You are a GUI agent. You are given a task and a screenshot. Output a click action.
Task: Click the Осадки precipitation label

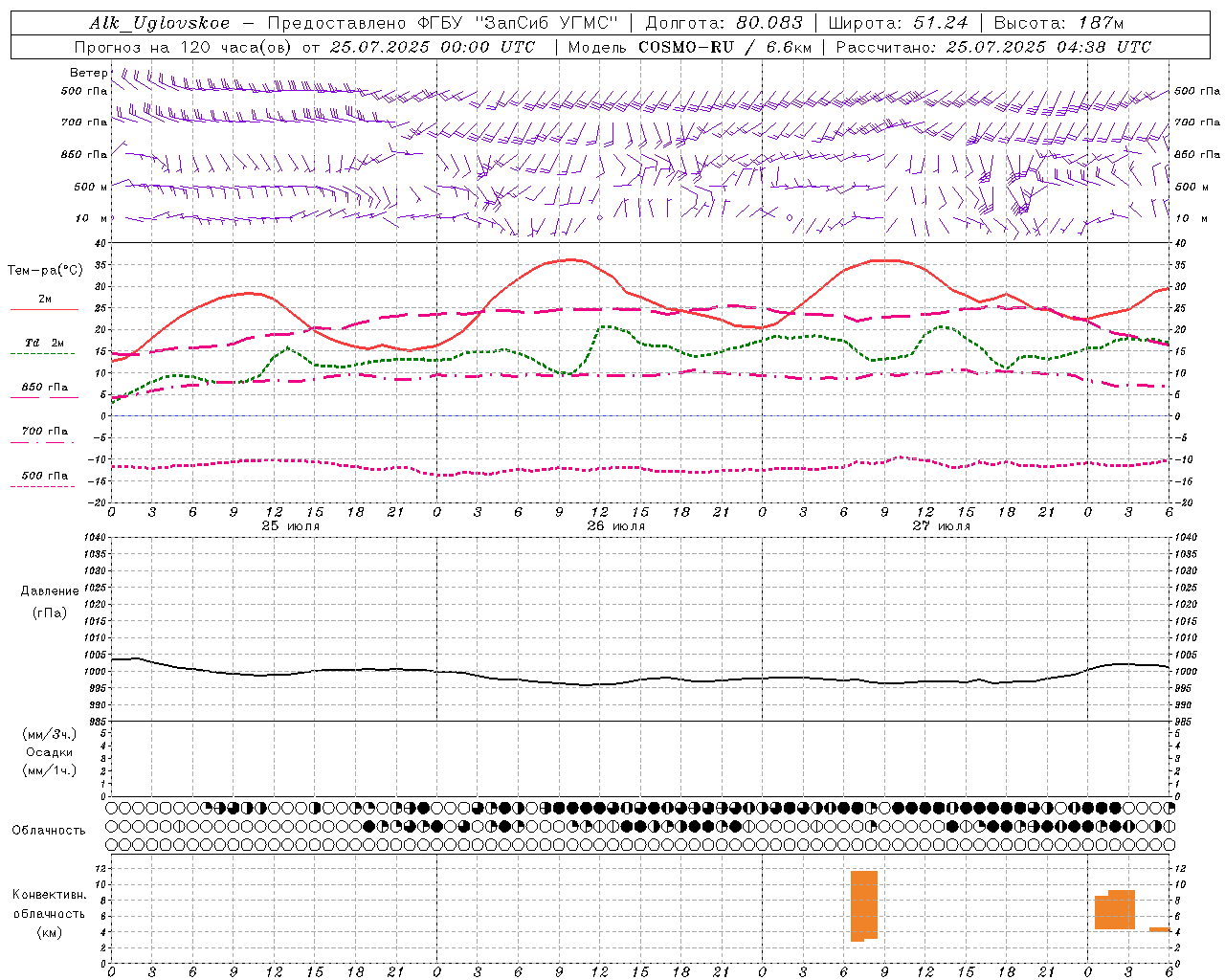(50, 752)
